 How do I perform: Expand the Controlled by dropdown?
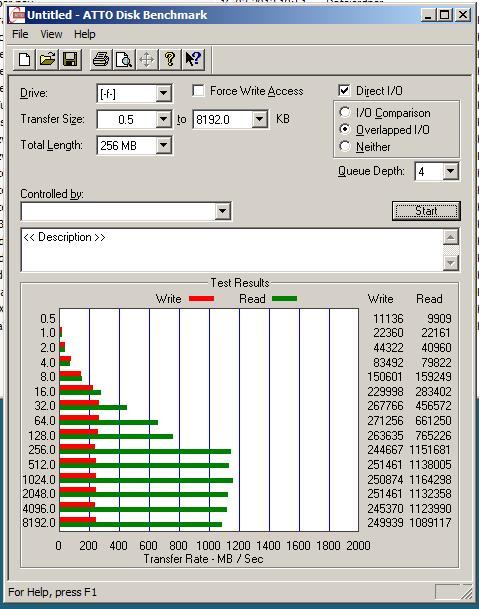[x=222, y=211]
